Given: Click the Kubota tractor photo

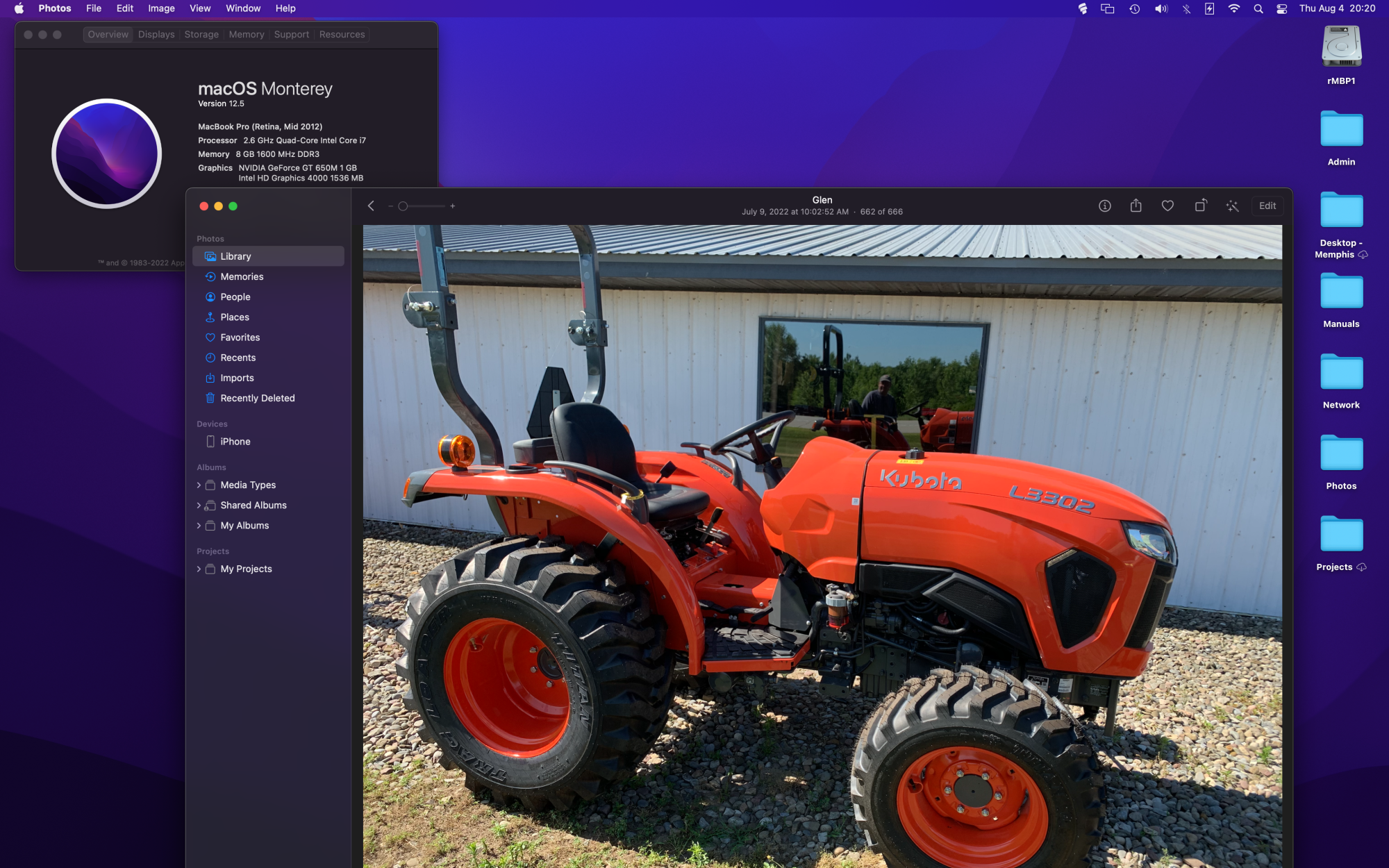Looking at the screenshot, I should click(x=822, y=545).
